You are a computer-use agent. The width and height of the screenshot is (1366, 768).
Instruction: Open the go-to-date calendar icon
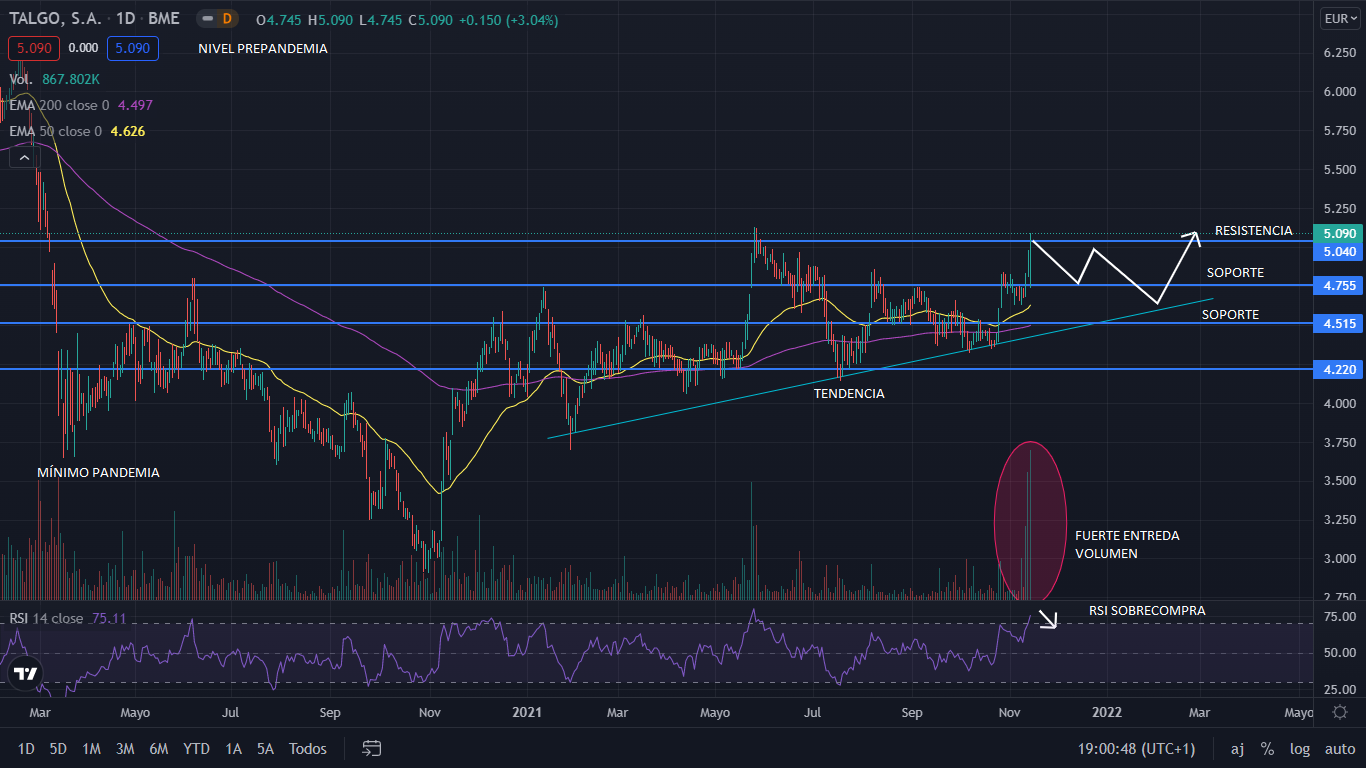372,748
